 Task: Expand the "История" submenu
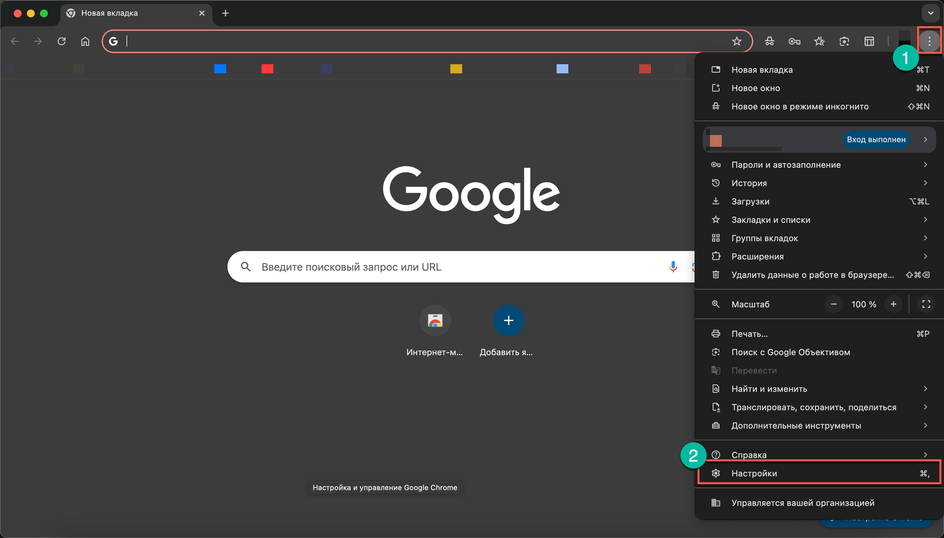[x=819, y=183]
